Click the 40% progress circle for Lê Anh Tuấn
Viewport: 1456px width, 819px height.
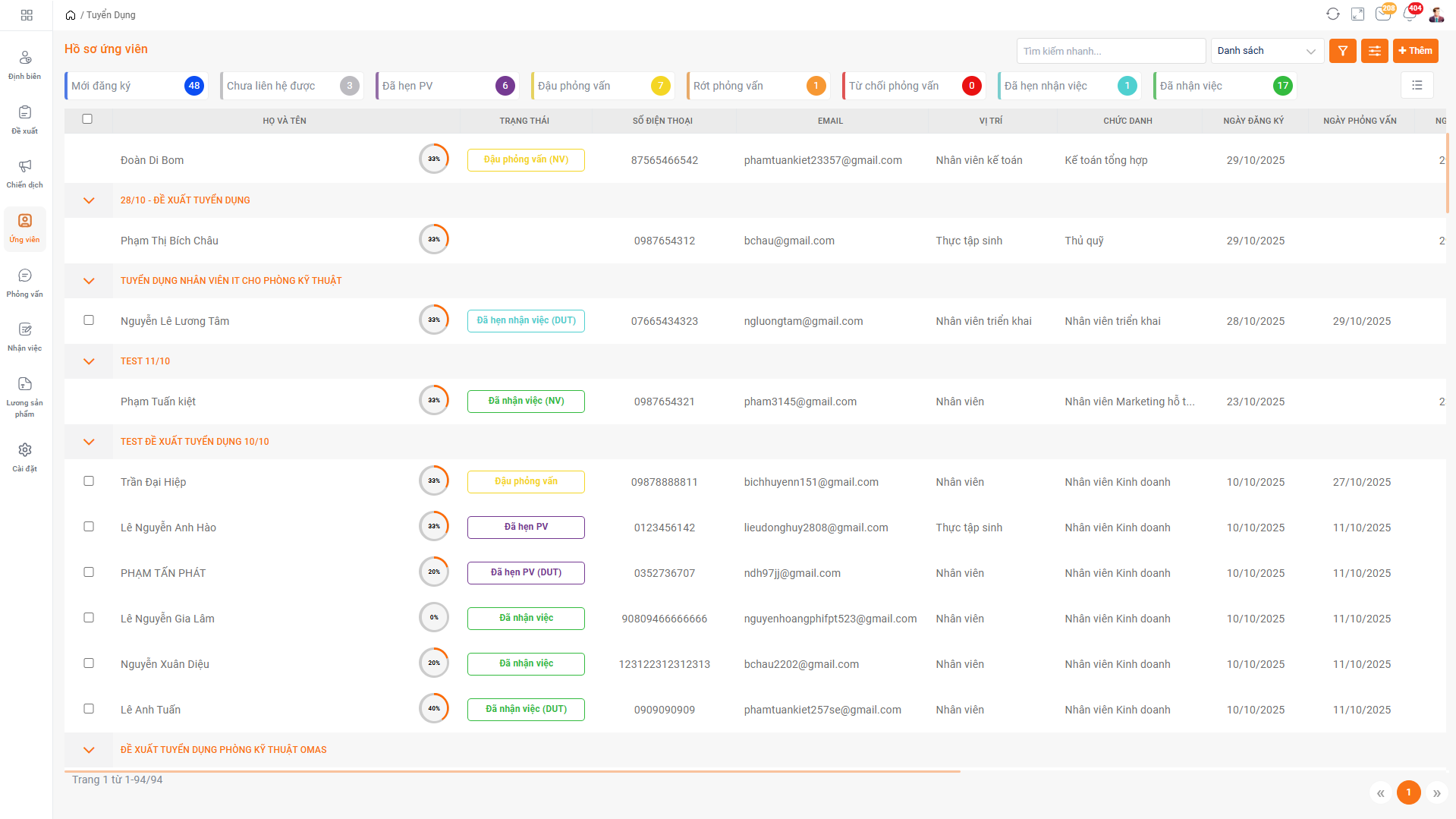[434, 709]
